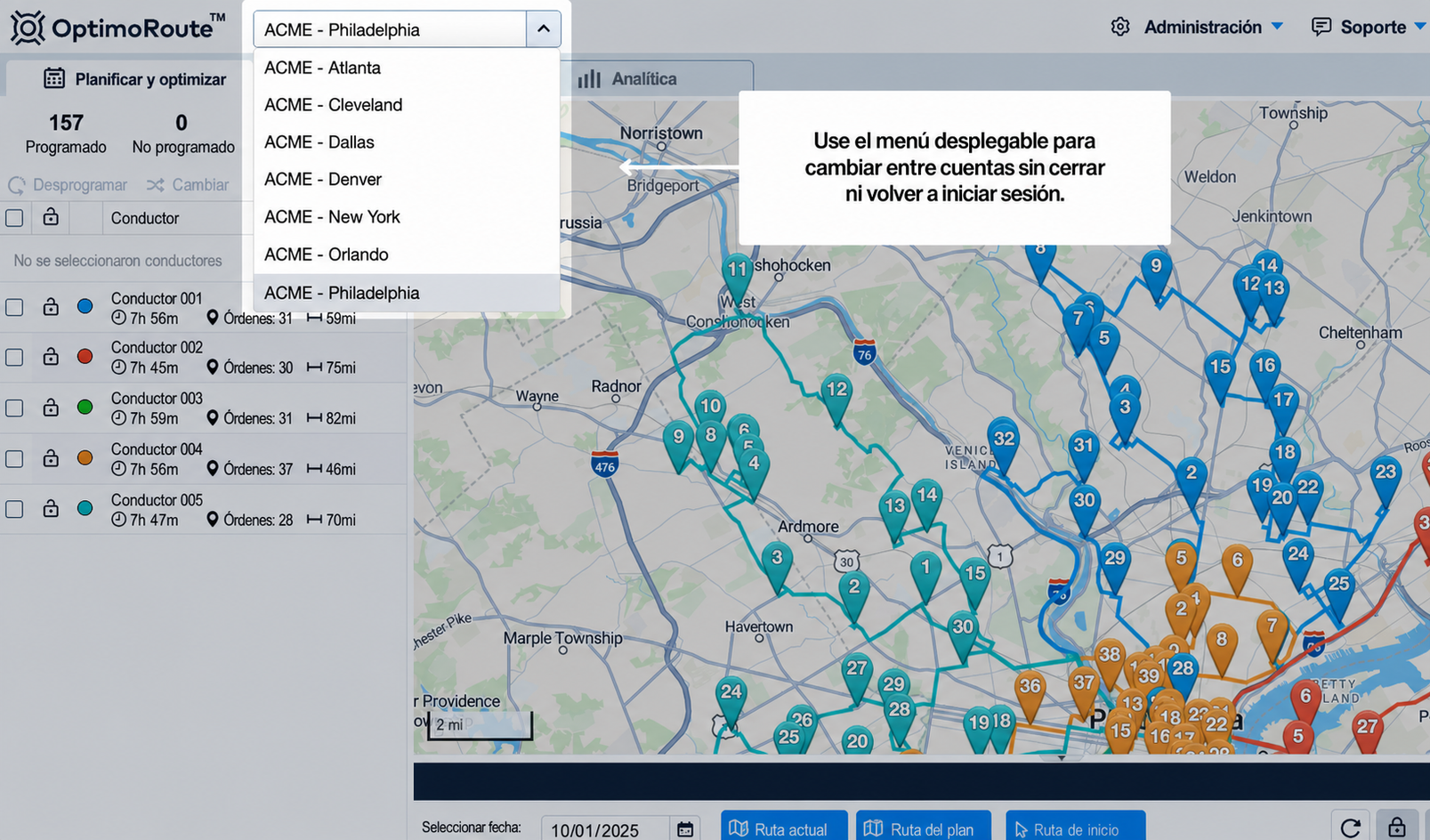Click the "157 Programado" counter
This screenshot has width=1430, height=840.
[x=66, y=133]
